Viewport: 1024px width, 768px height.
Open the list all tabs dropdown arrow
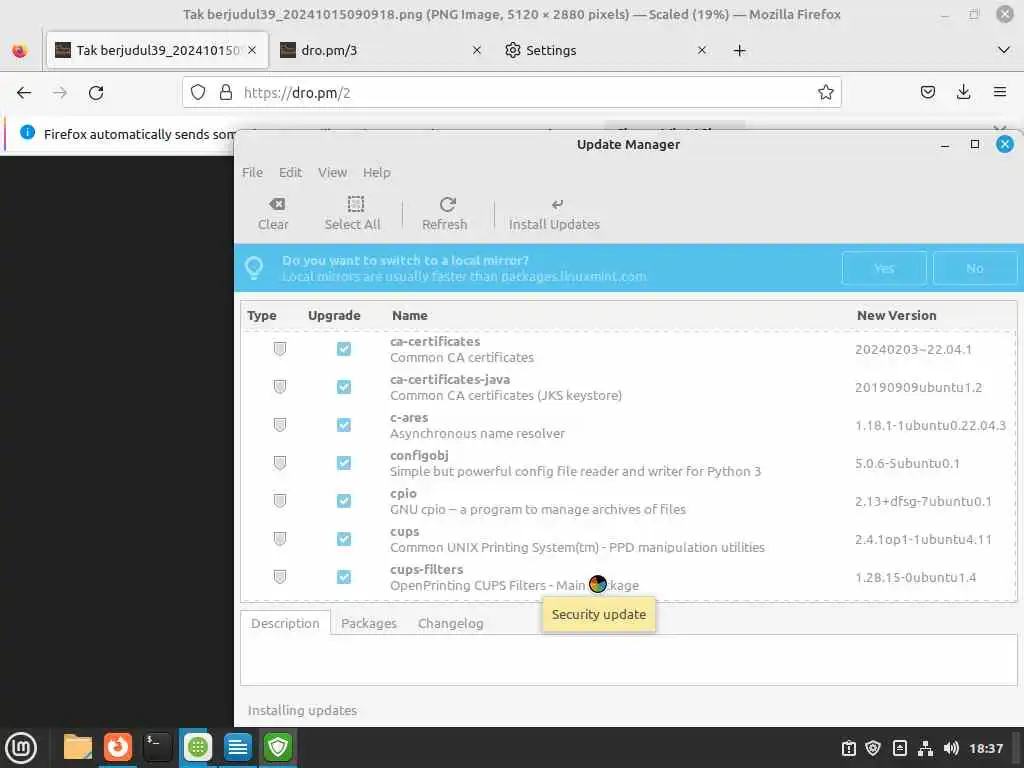point(1004,50)
